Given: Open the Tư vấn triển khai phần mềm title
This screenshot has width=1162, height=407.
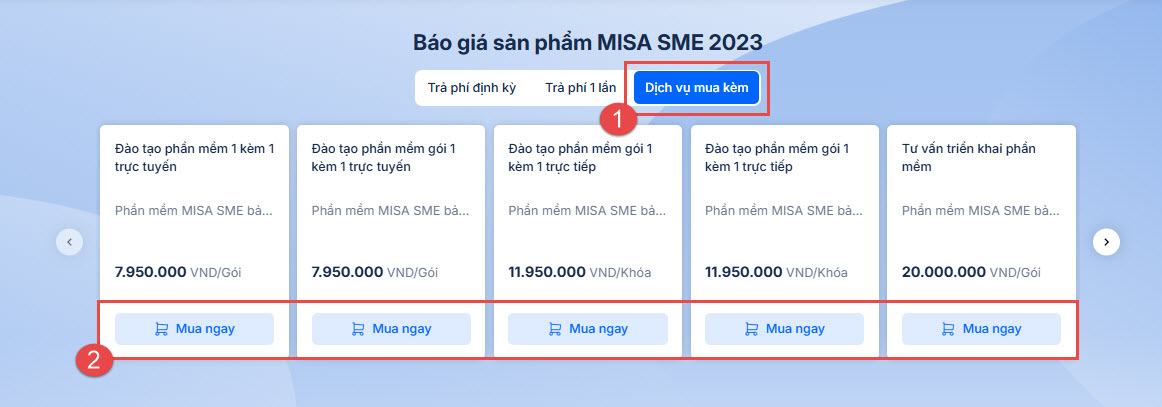Looking at the screenshot, I should [968, 158].
